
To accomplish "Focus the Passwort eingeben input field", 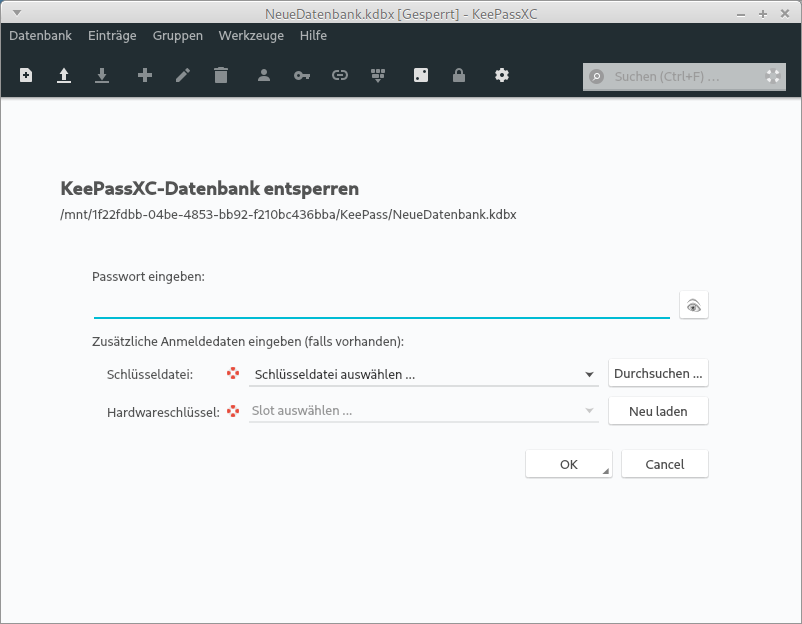I will coord(381,305).
